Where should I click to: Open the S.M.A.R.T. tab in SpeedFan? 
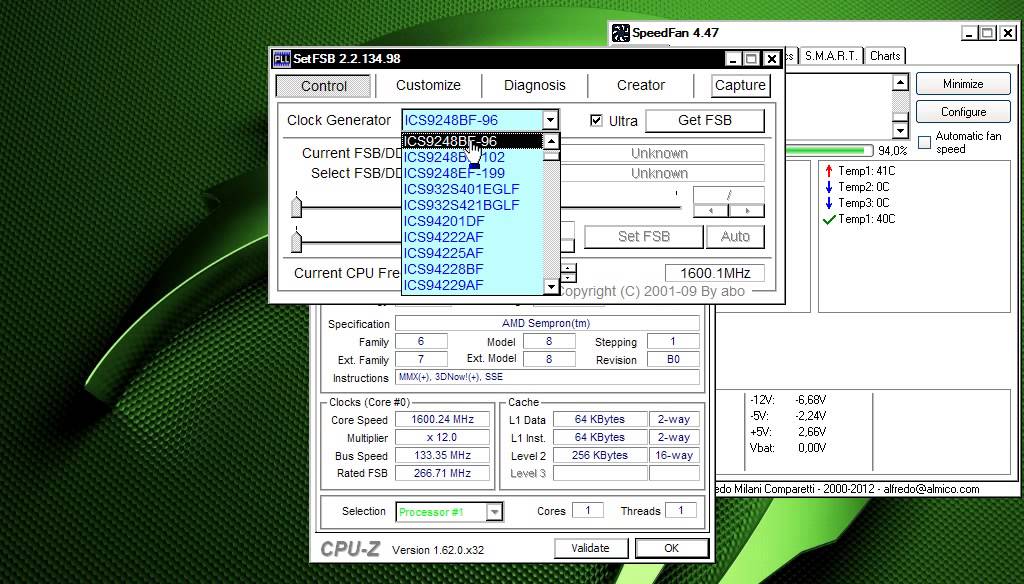click(x=831, y=56)
